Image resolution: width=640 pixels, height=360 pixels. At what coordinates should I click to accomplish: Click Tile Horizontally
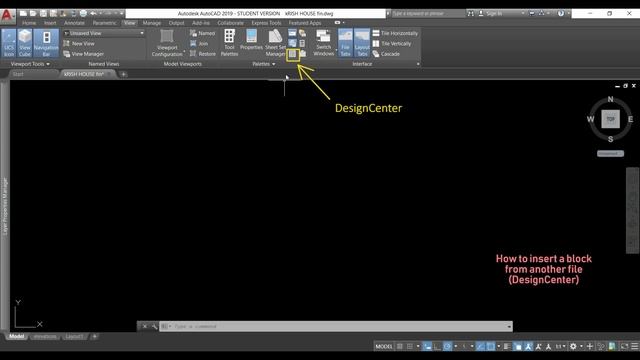[x=395, y=33]
